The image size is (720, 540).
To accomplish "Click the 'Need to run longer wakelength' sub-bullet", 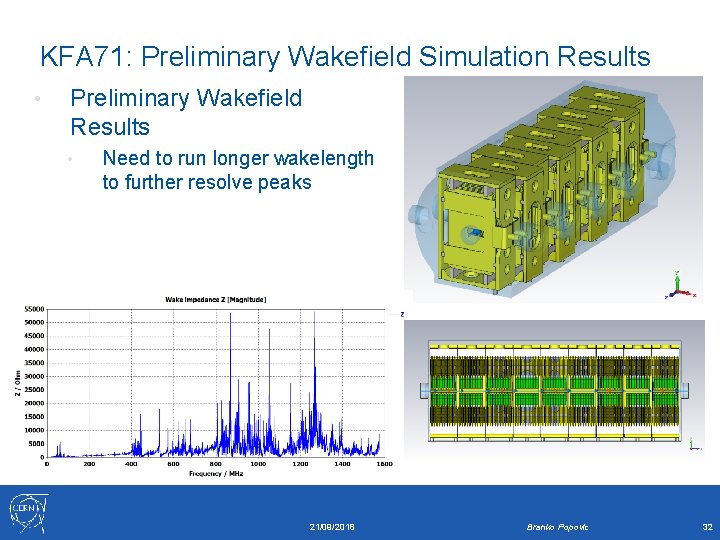I will pyautogui.click(x=238, y=169).
